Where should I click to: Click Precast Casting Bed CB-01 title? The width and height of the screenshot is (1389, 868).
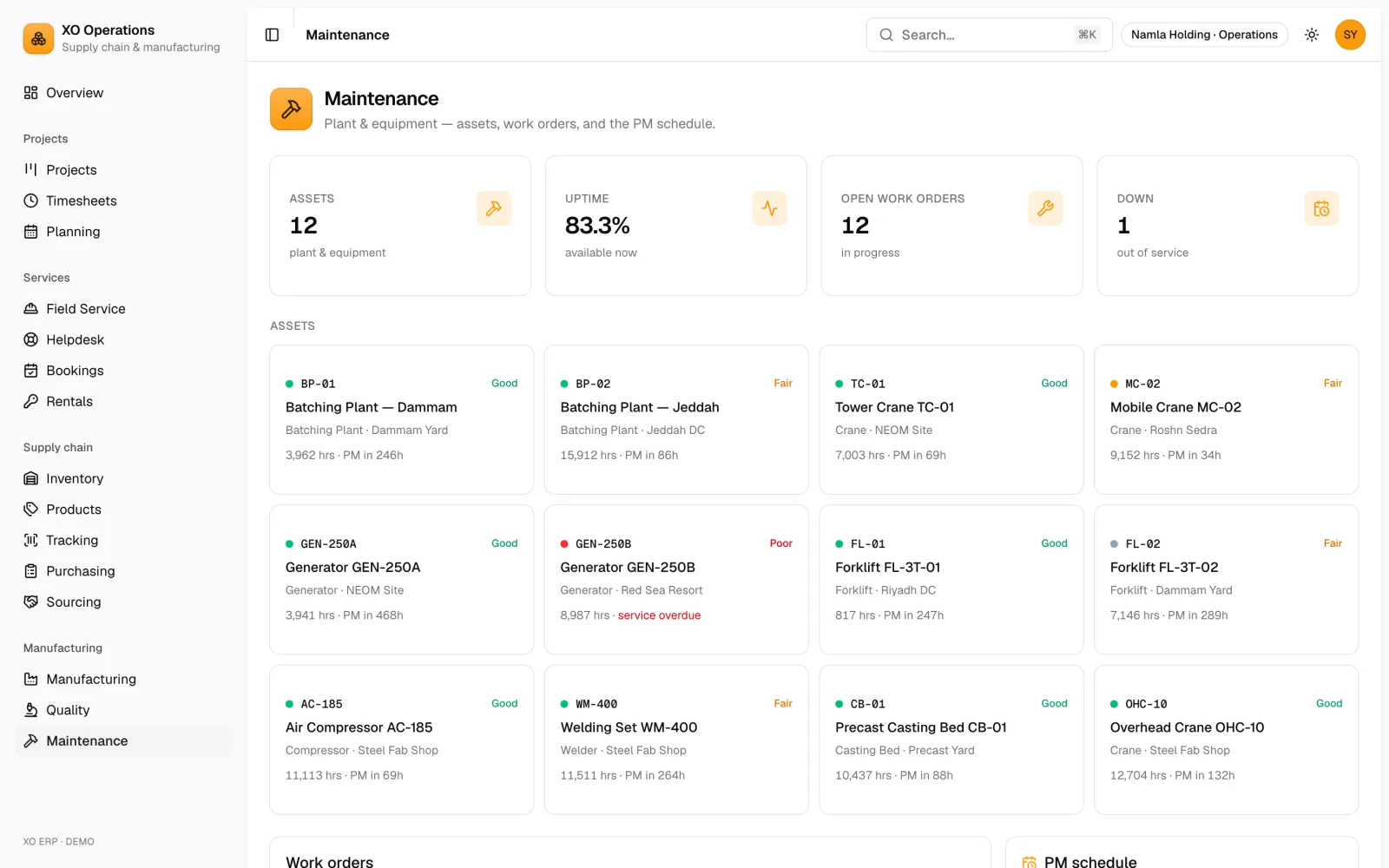920,727
